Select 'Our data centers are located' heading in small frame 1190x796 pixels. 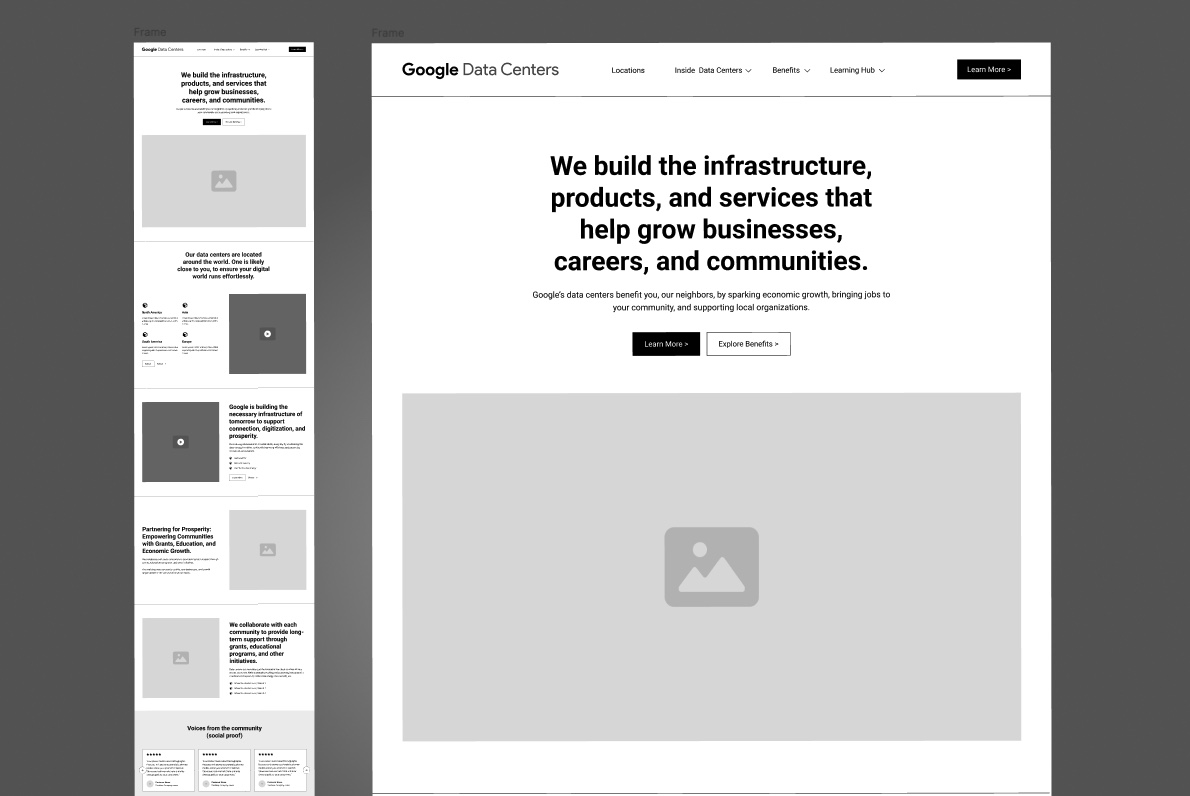tap(224, 266)
